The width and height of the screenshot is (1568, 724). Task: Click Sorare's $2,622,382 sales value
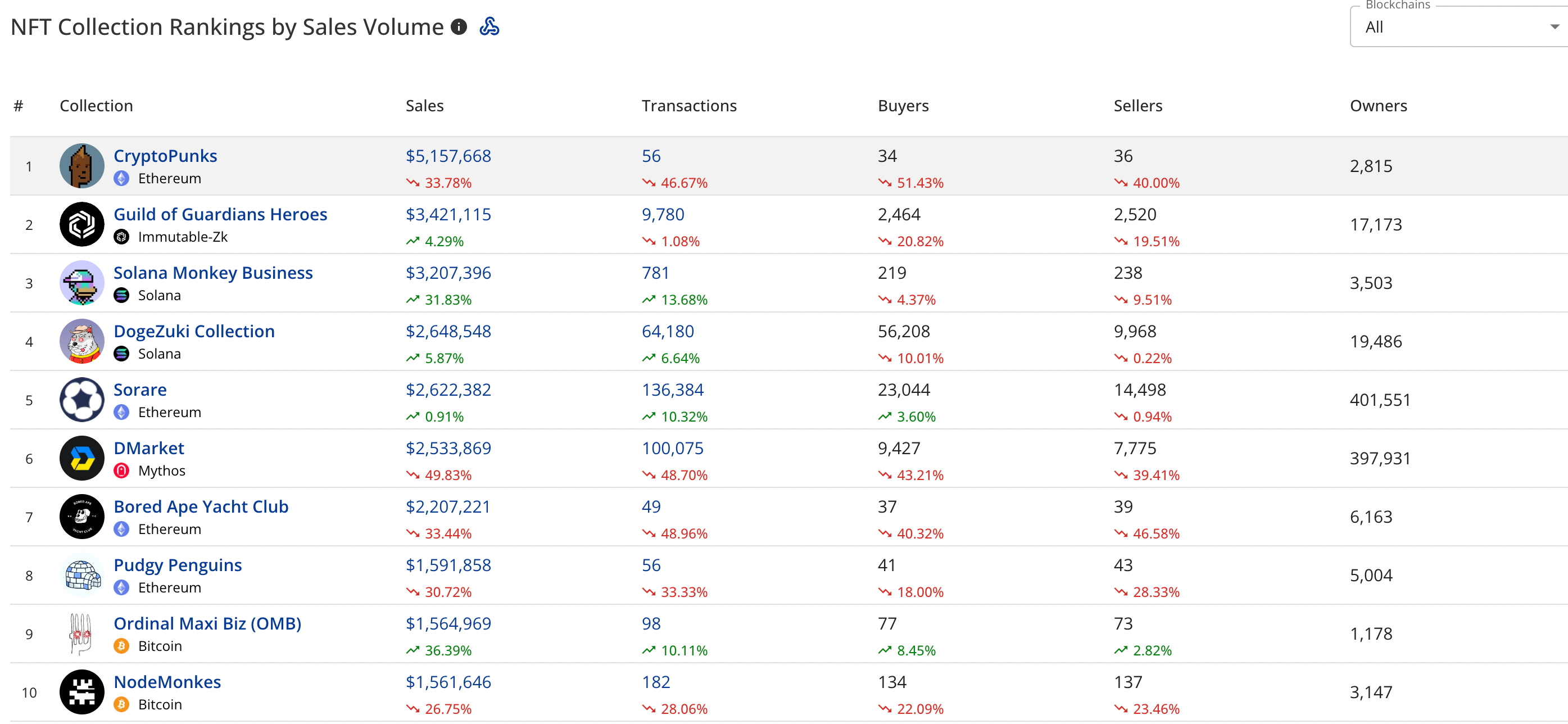point(448,390)
